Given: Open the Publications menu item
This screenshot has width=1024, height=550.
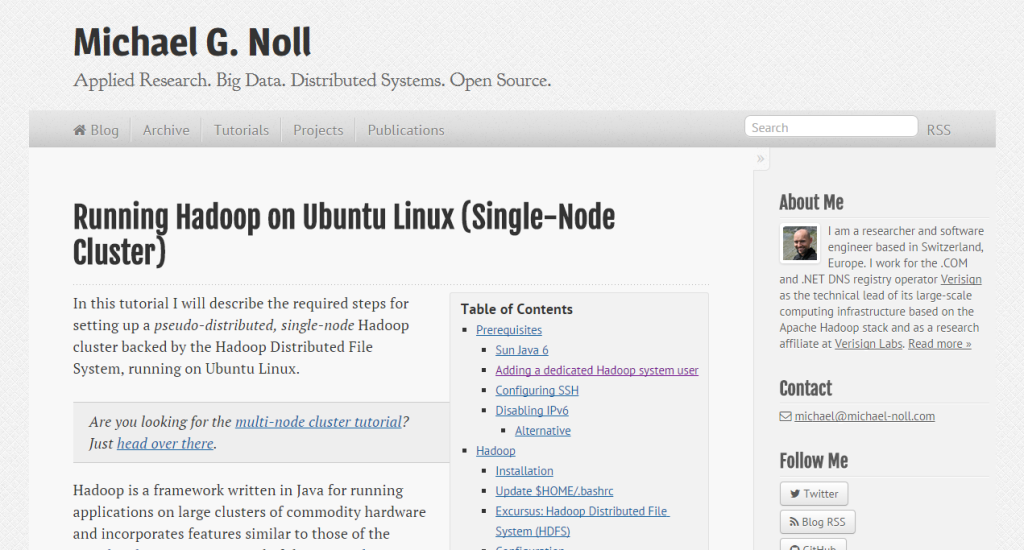Looking at the screenshot, I should 406,130.
